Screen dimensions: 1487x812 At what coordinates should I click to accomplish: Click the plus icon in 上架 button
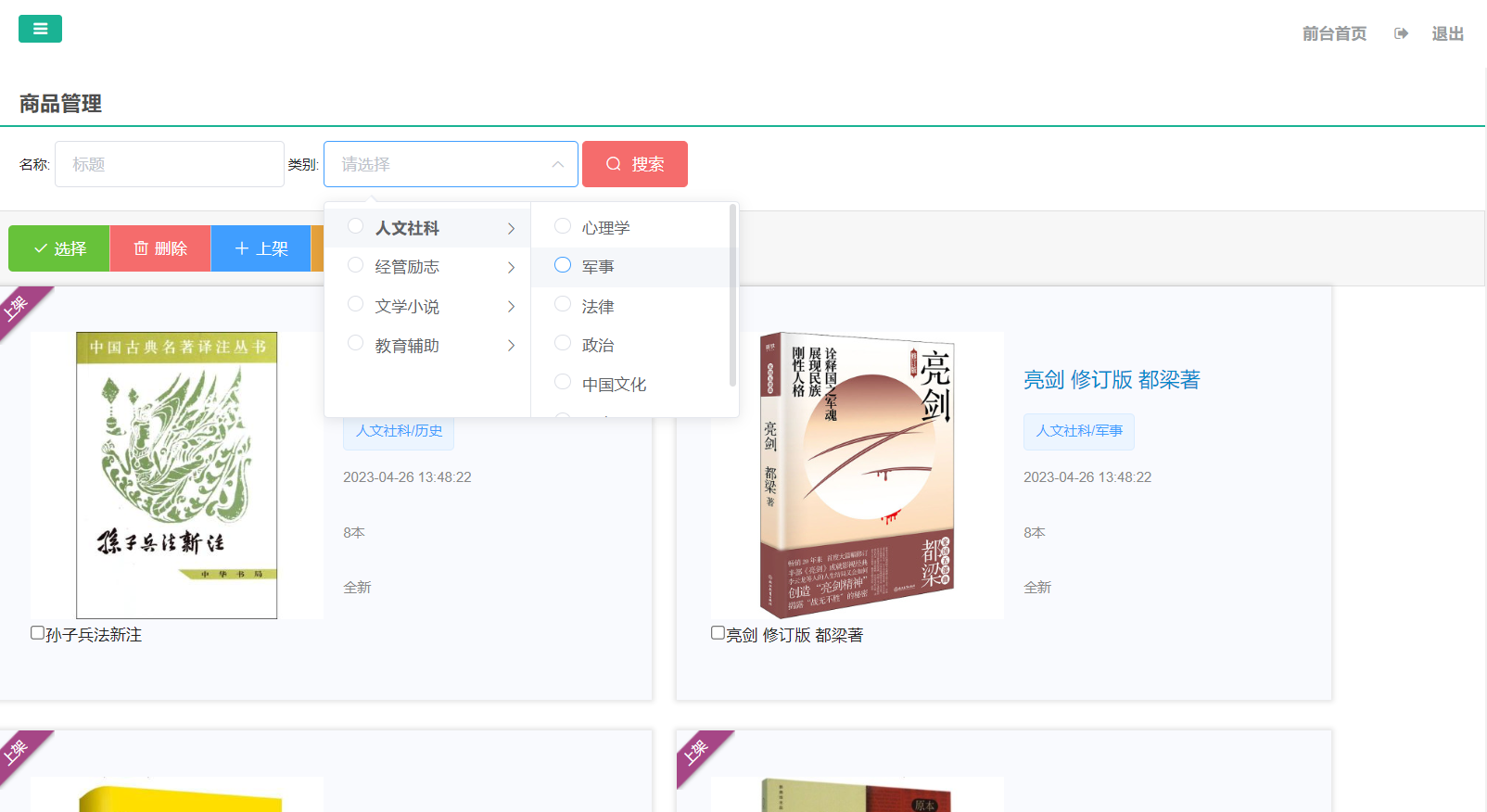coord(242,248)
